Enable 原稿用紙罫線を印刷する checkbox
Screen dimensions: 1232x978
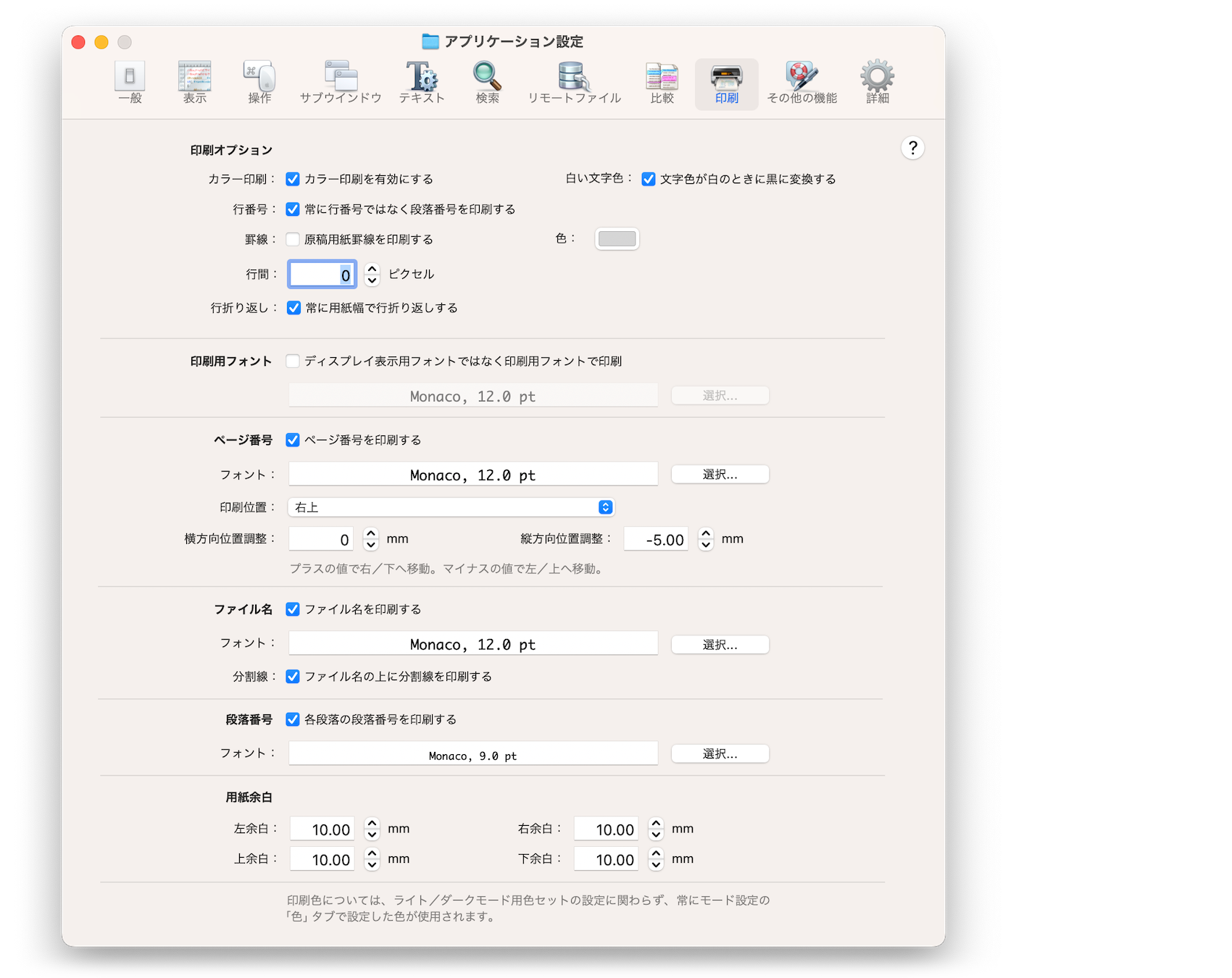coord(293,239)
